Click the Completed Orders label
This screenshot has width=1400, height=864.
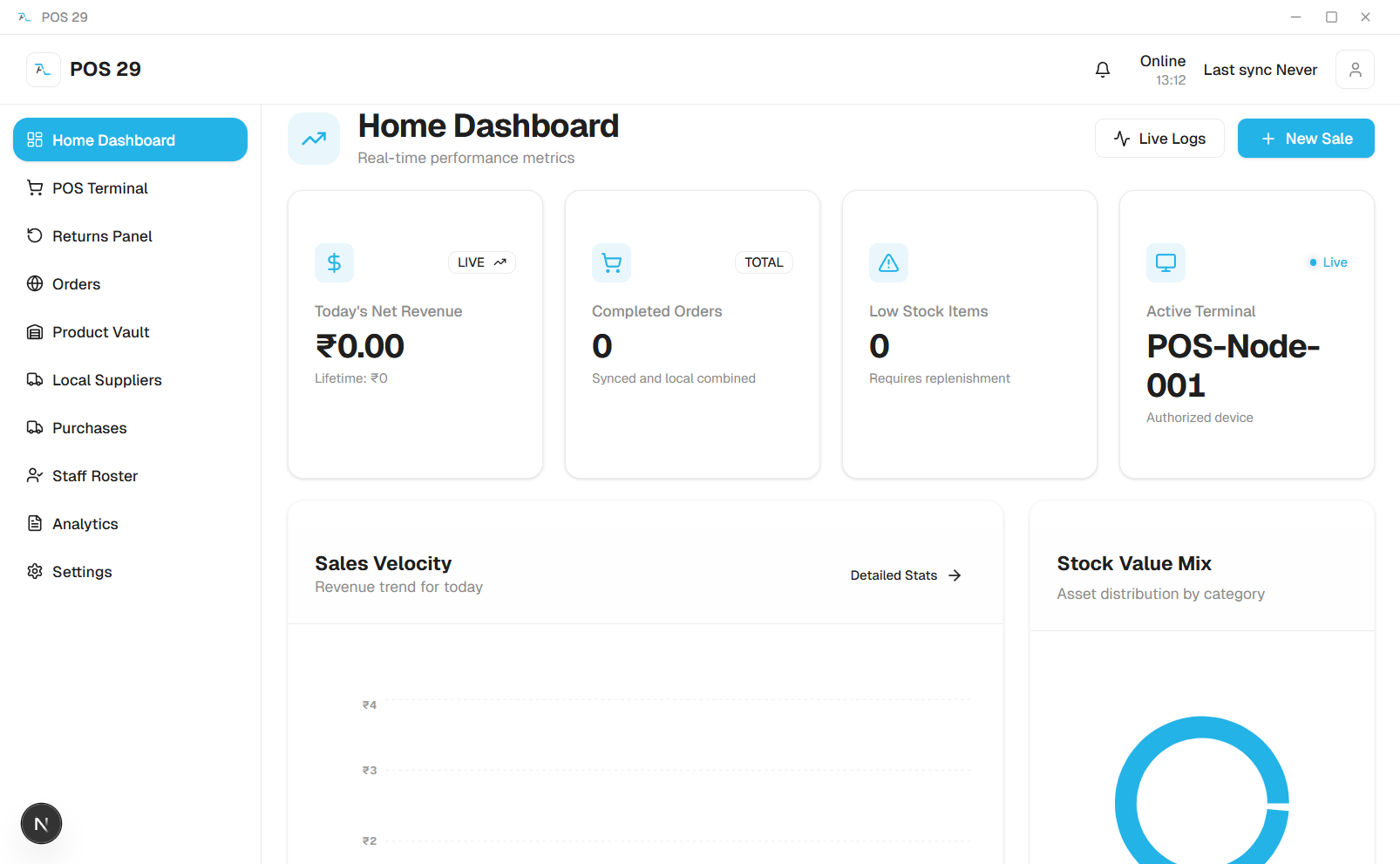pos(657,311)
